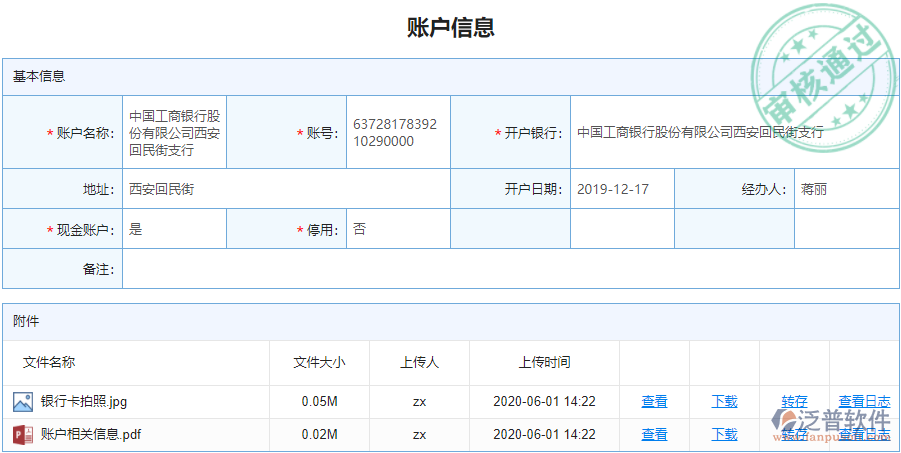Image resolution: width=901 pixels, height=453 pixels.
Task: Click the 停用 value 否
Action: tap(359, 230)
